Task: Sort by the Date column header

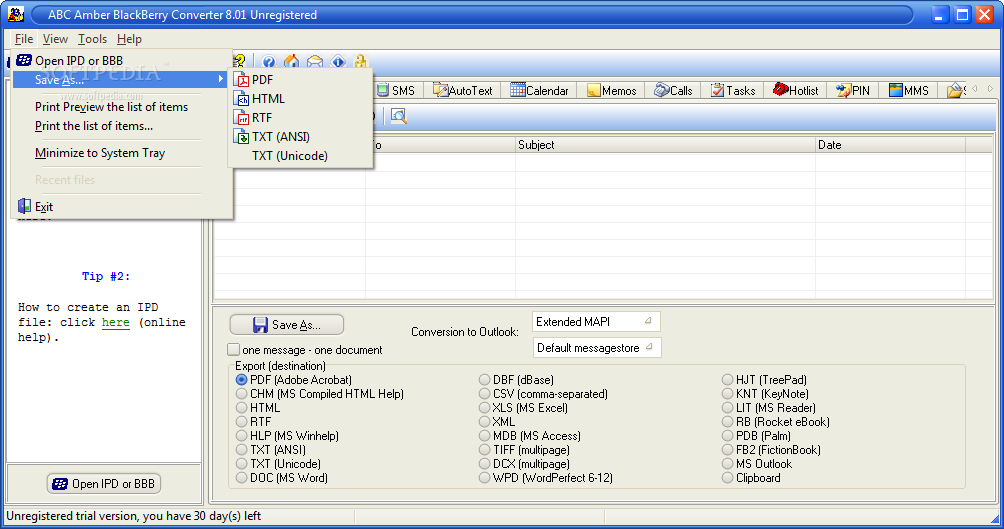Action: (x=890, y=145)
